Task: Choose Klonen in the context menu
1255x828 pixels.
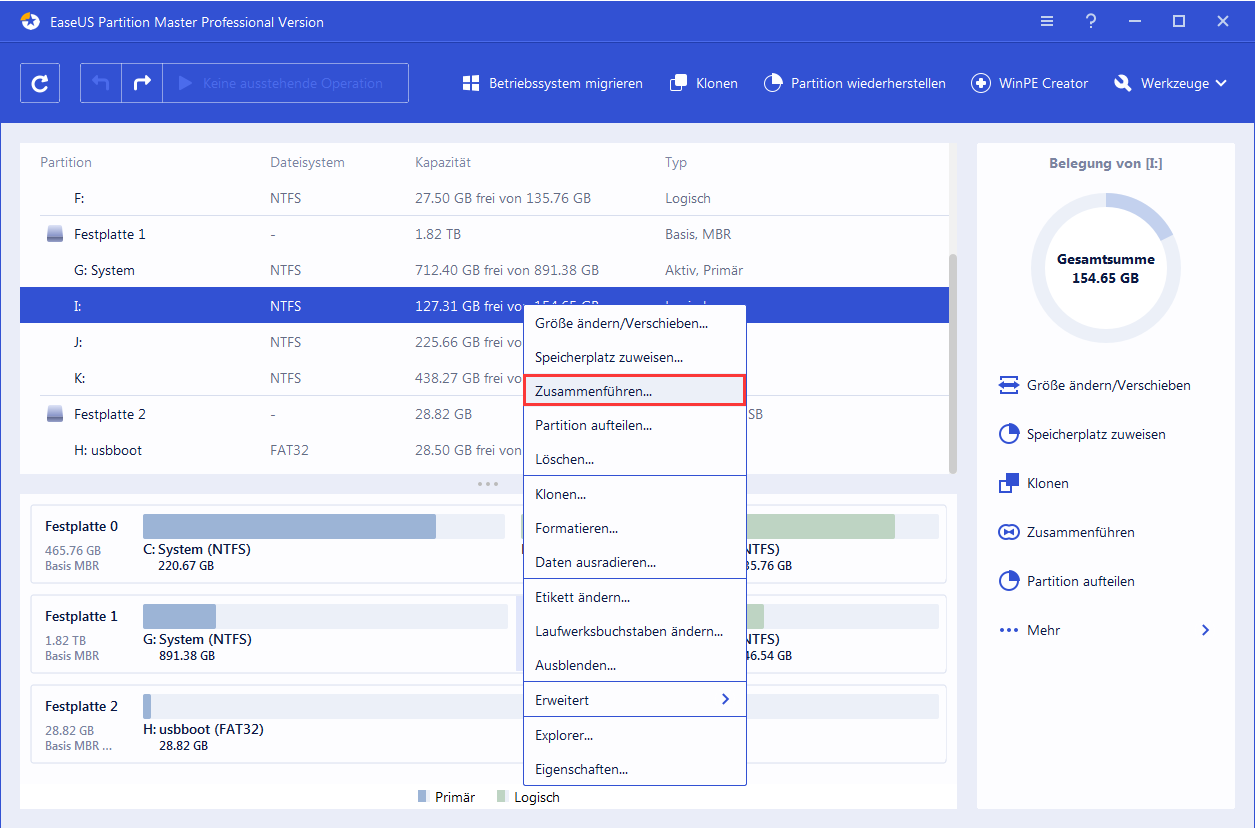Action: click(635, 494)
